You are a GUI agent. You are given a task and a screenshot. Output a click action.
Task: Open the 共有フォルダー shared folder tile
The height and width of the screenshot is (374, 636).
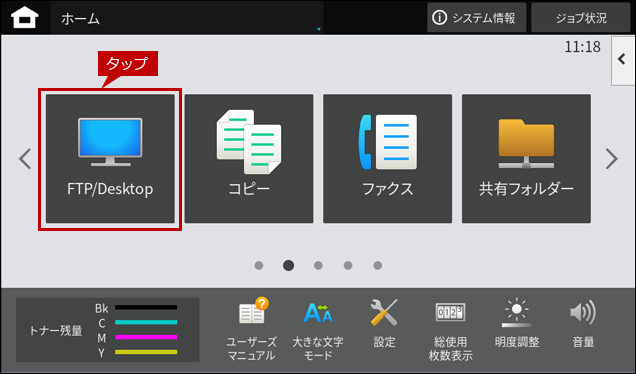[x=526, y=159]
